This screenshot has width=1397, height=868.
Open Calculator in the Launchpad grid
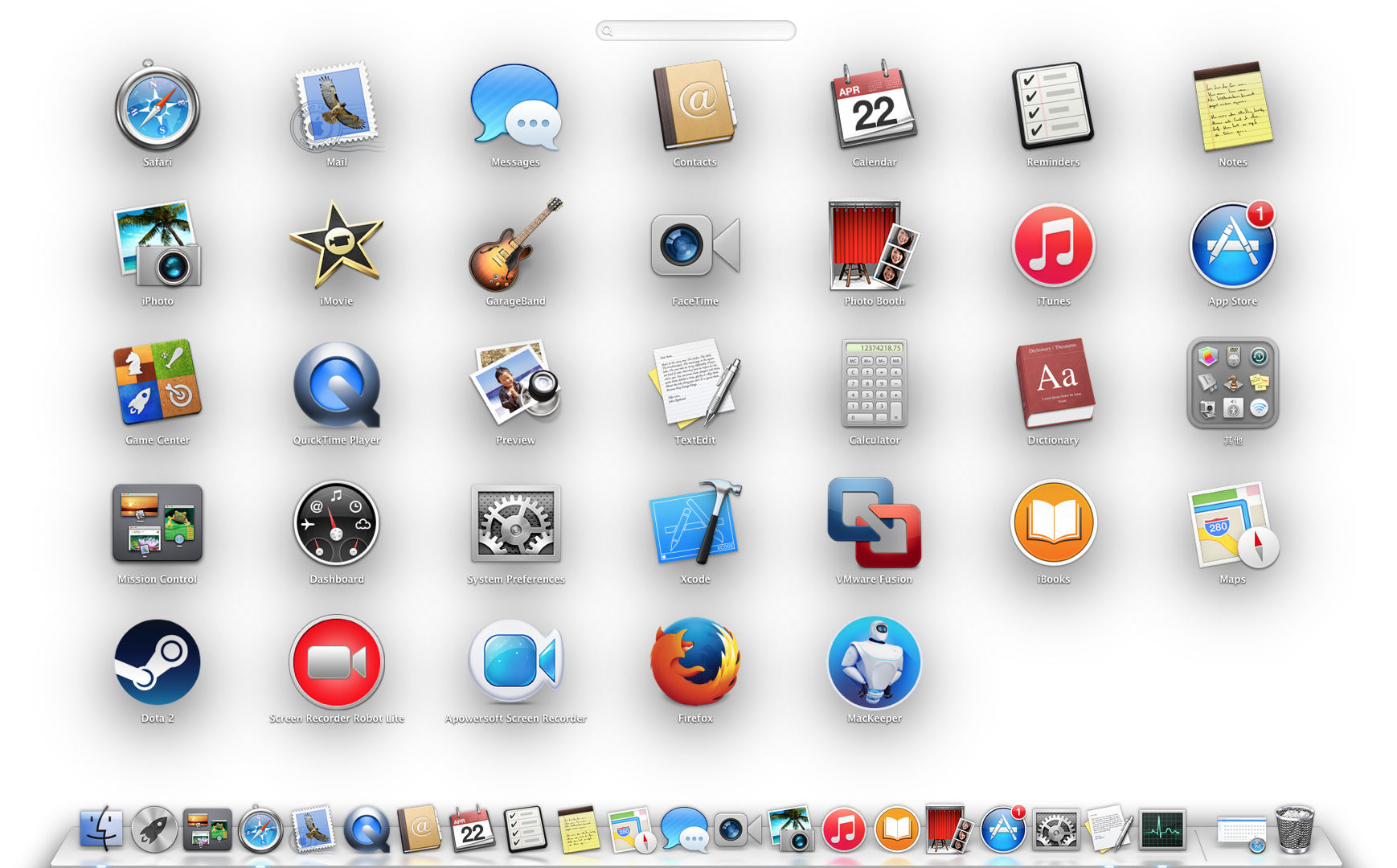874,383
